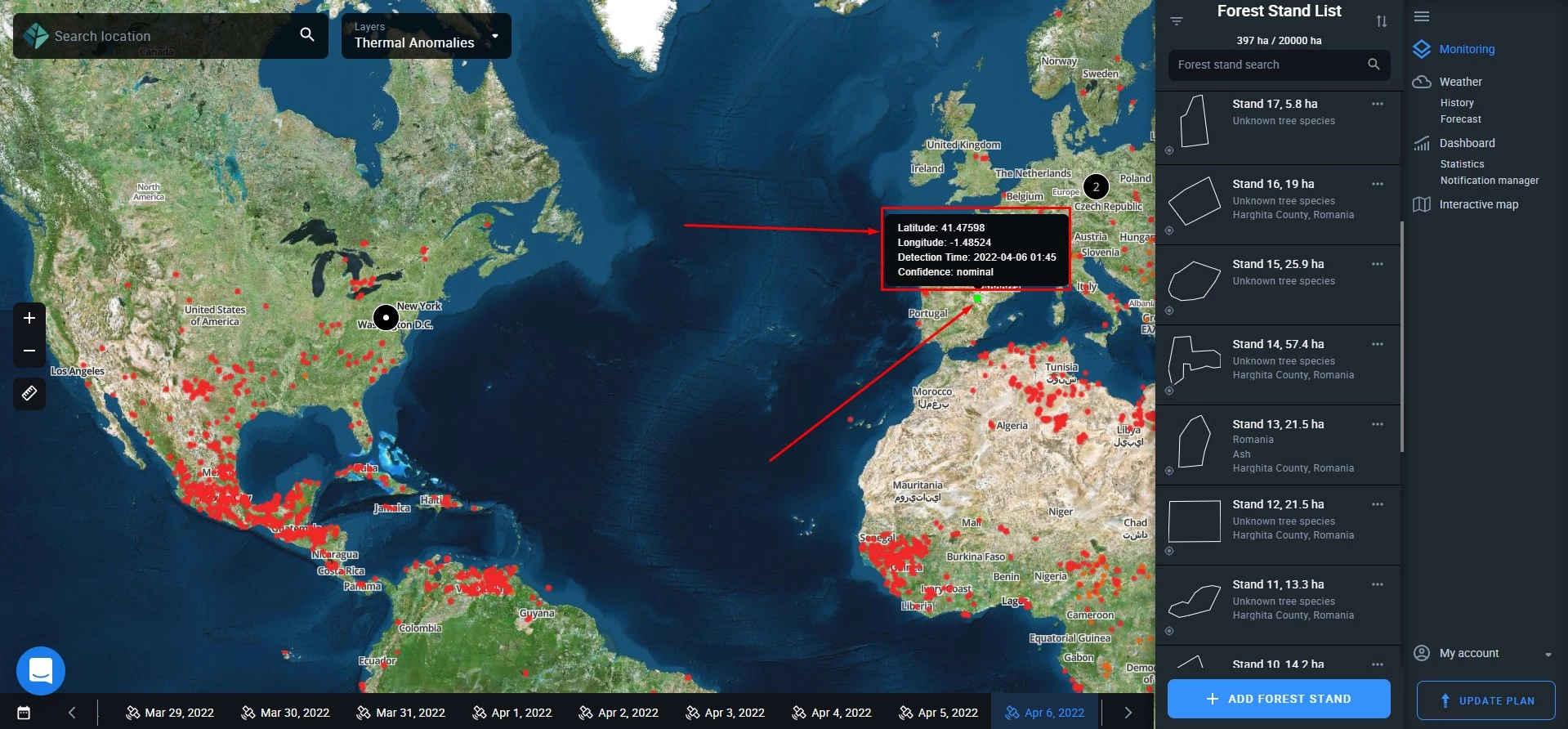Click the sort icon in Forest Stand List
Viewport: 1568px width, 729px height.
click(x=1381, y=21)
